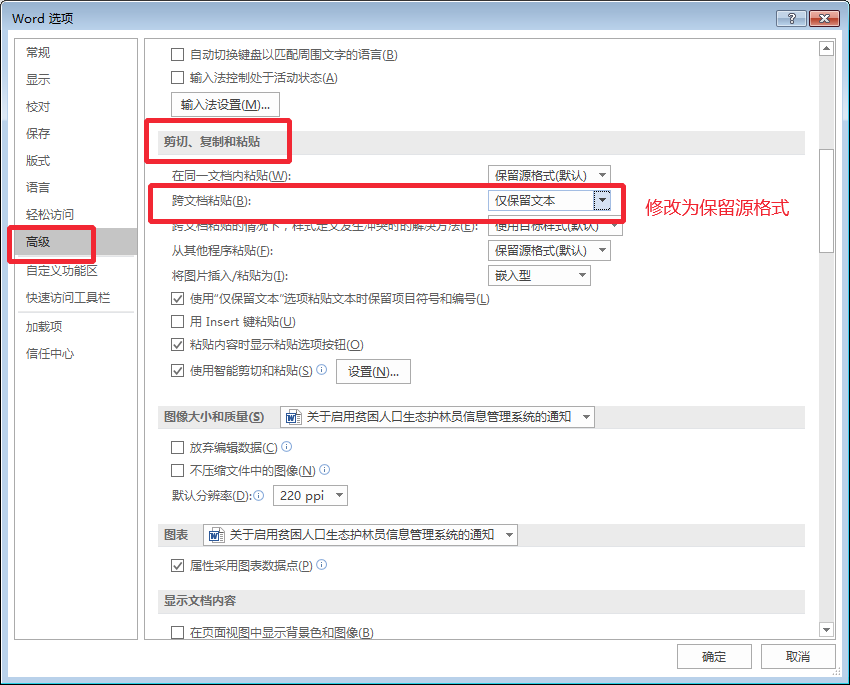Click 设置(N)... button for smart paste

pos(374,372)
